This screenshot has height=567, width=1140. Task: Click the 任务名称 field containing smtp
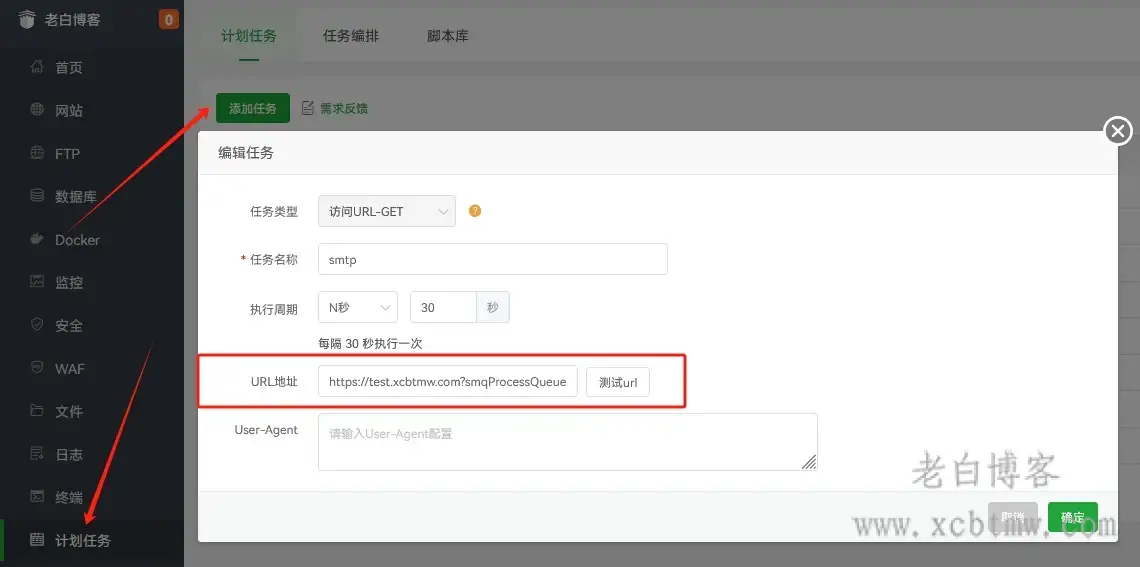pyautogui.click(x=493, y=259)
